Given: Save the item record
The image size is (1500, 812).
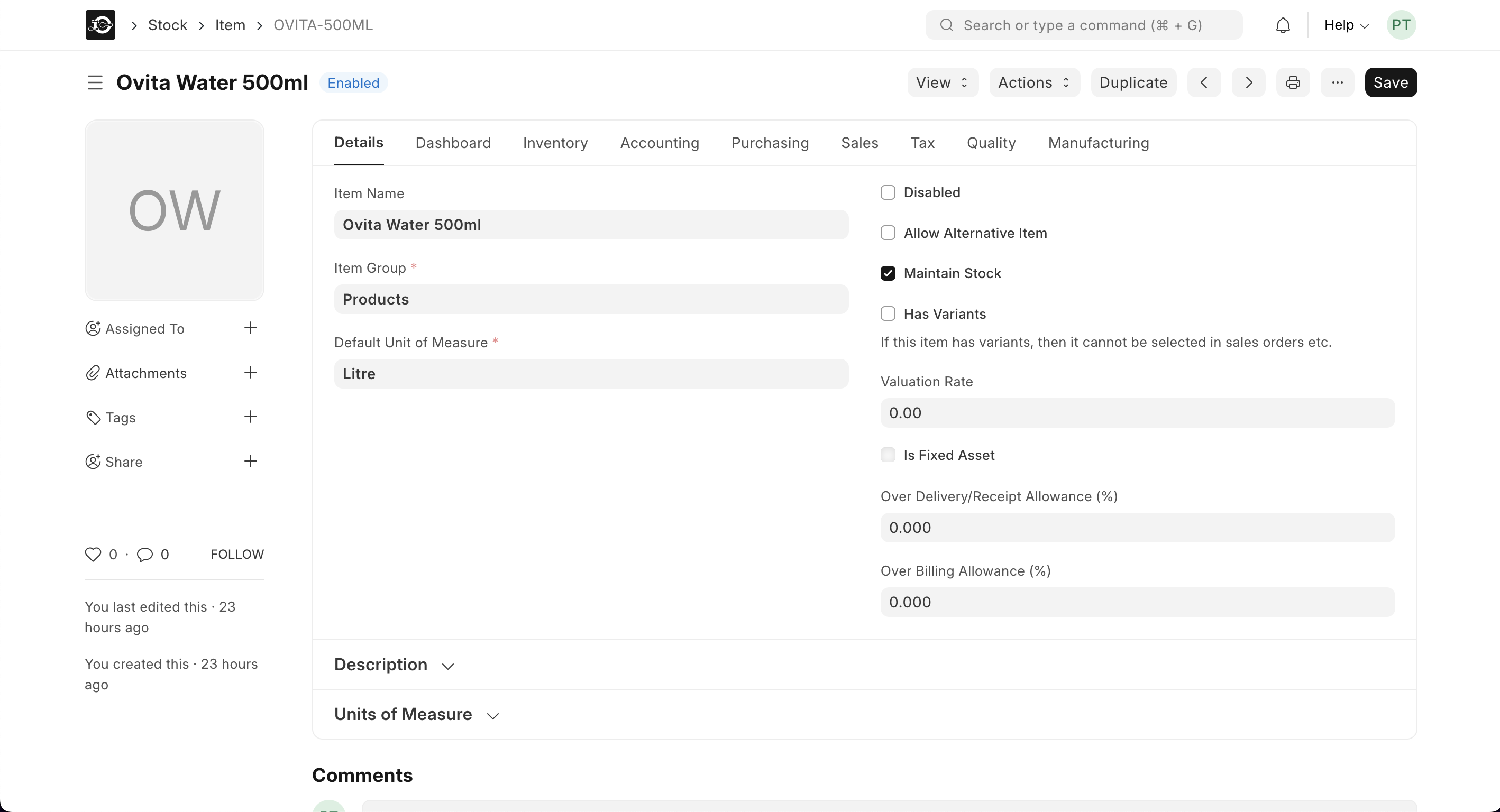Looking at the screenshot, I should click(x=1391, y=82).
